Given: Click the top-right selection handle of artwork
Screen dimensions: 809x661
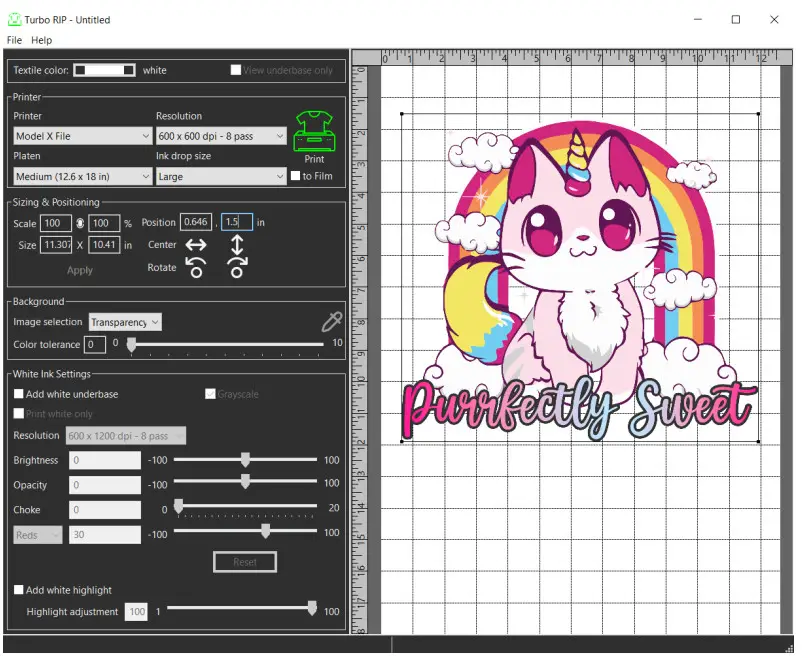Looking at the screenshot, I should [x=758, y=114].
